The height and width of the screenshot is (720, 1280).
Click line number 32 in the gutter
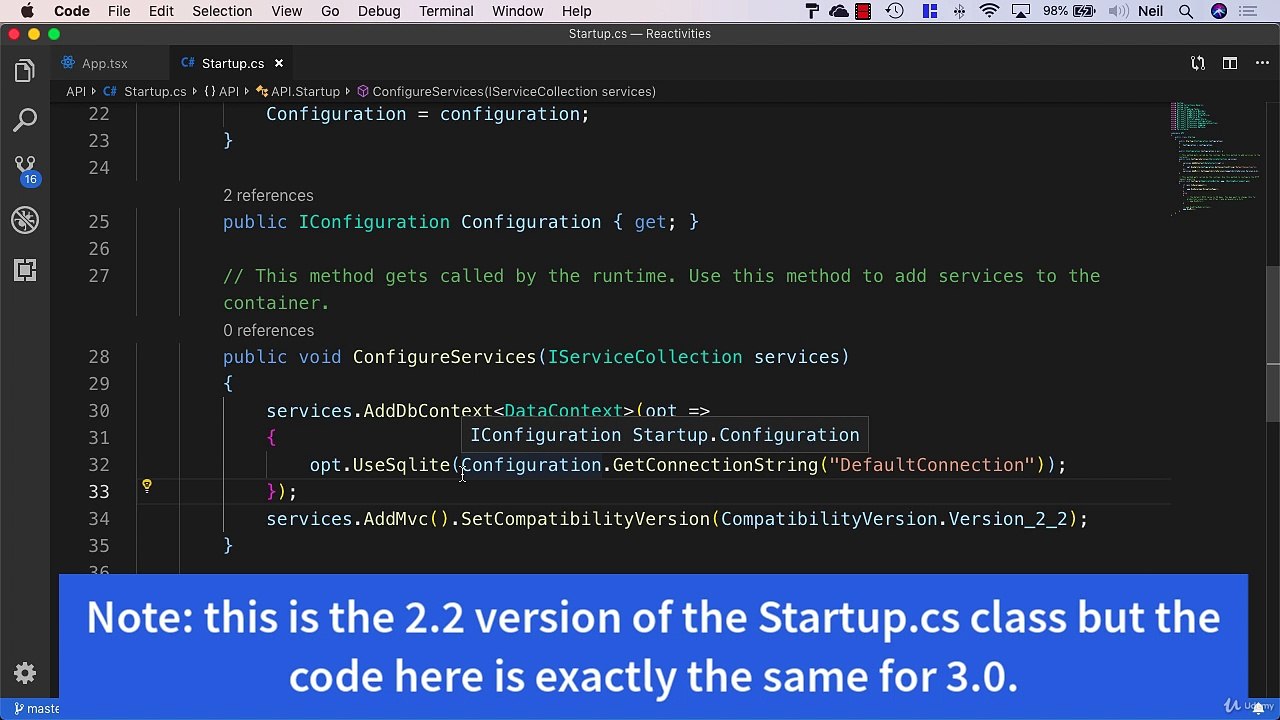point(99,465)
